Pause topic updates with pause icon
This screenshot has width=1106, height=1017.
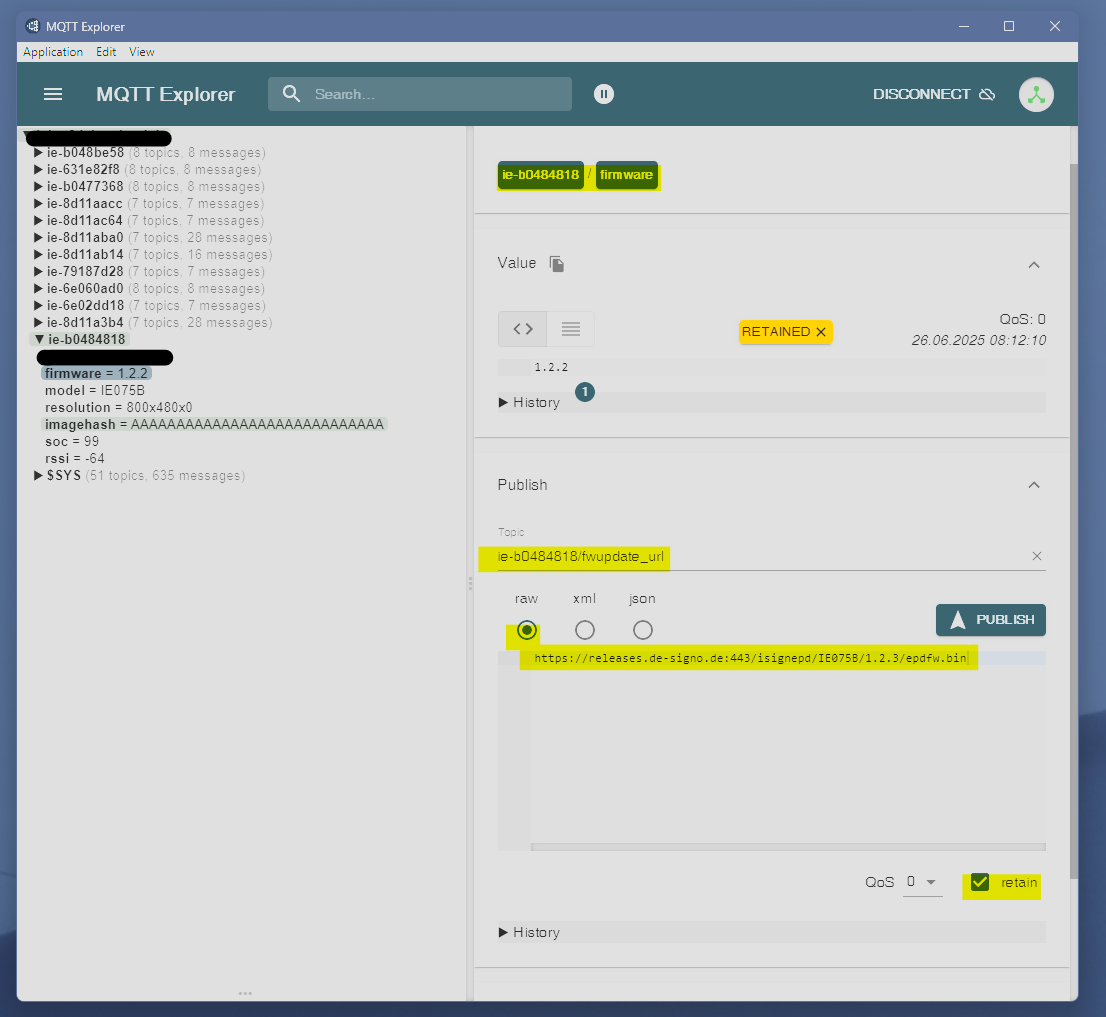[x=604, y=94]
